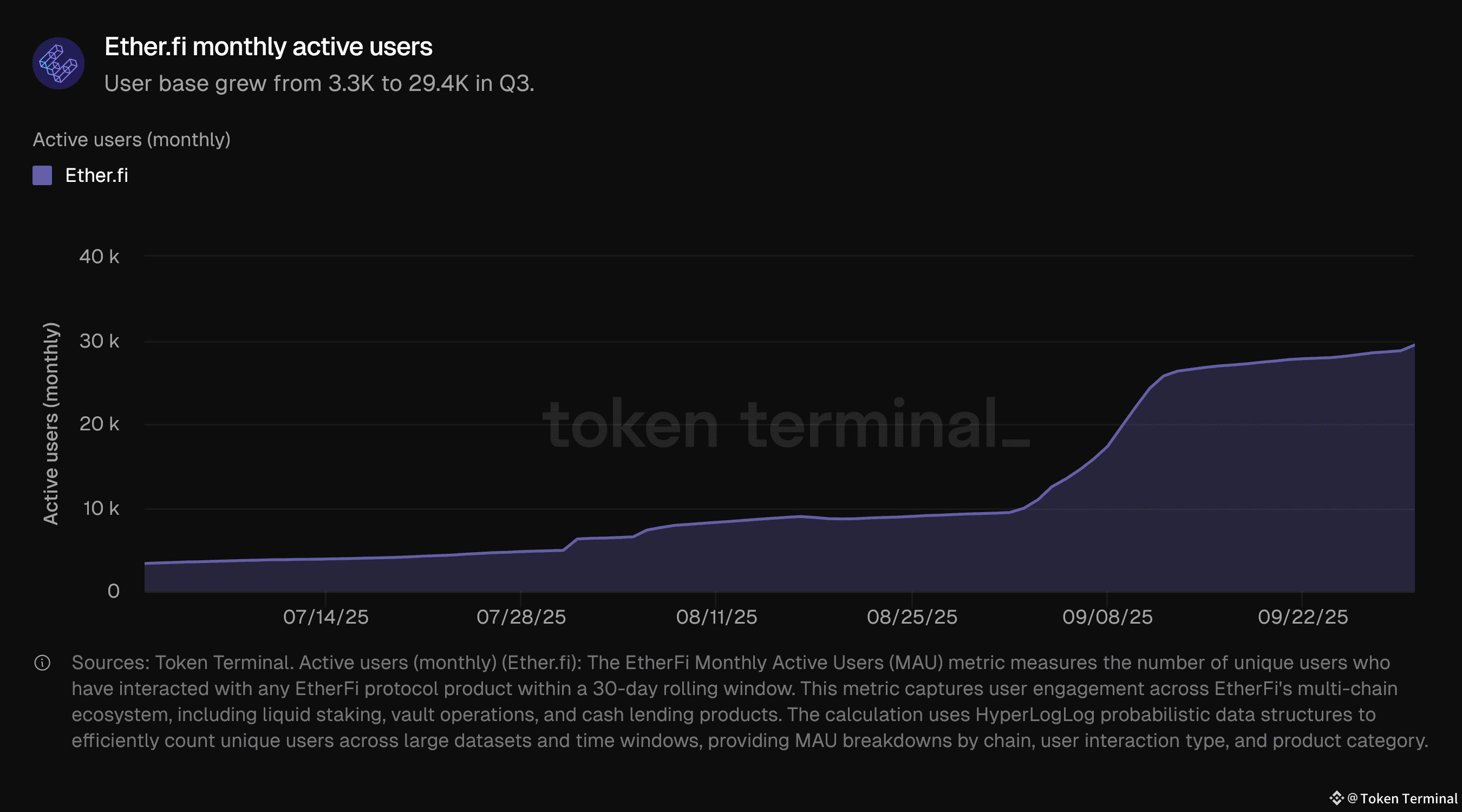The image size is (1462, 812).
Task: Click the info icon beside Sources text
Action: point(43,663)
